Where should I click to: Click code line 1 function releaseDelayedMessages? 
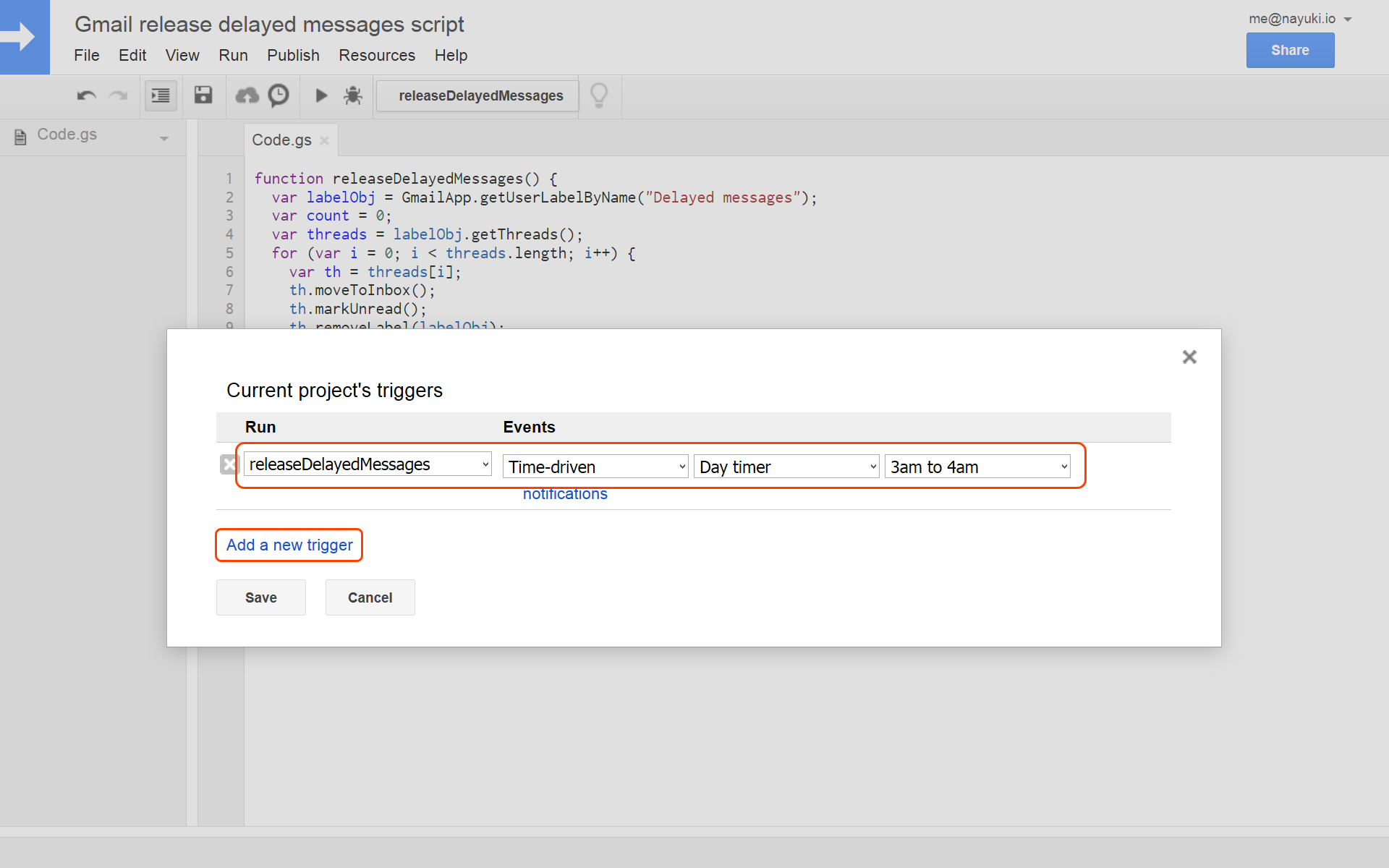(x=406, y=179)
